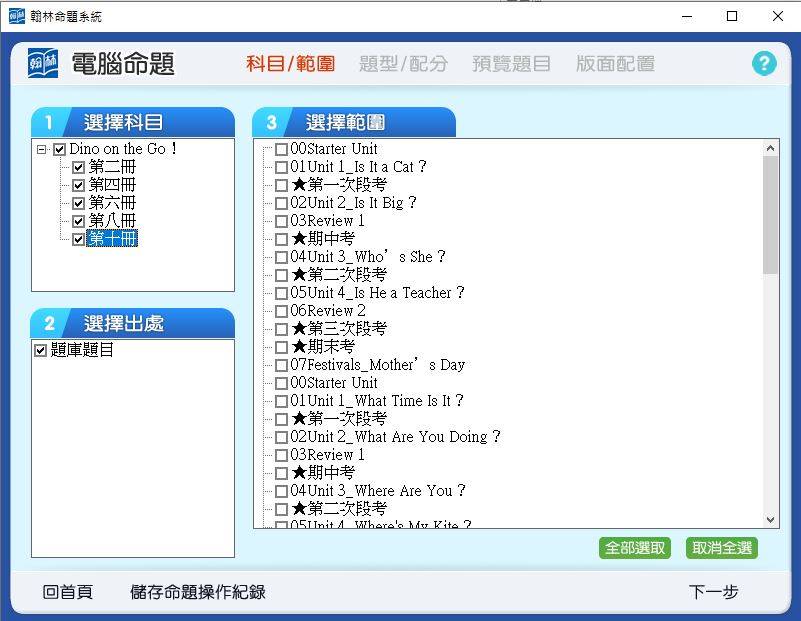Select 03Review 1 under first 期中考
The image size is (801, 621).
point(327,221)
